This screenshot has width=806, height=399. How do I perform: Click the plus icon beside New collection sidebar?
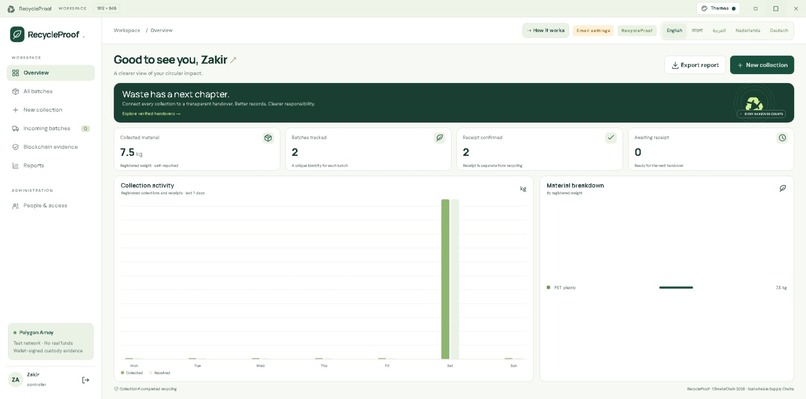tap(15, 110)
